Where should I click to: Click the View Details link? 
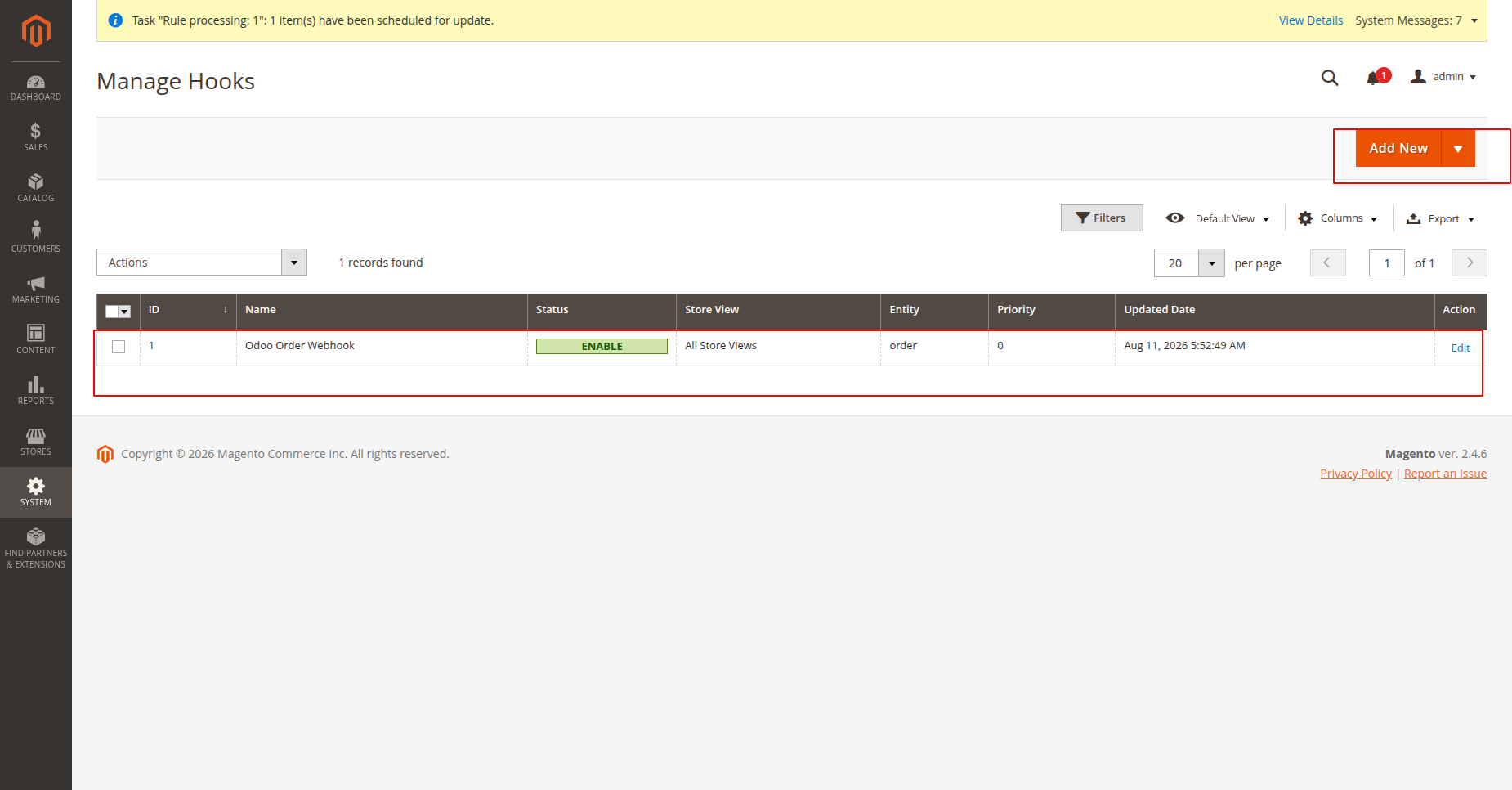(1311, 20)
